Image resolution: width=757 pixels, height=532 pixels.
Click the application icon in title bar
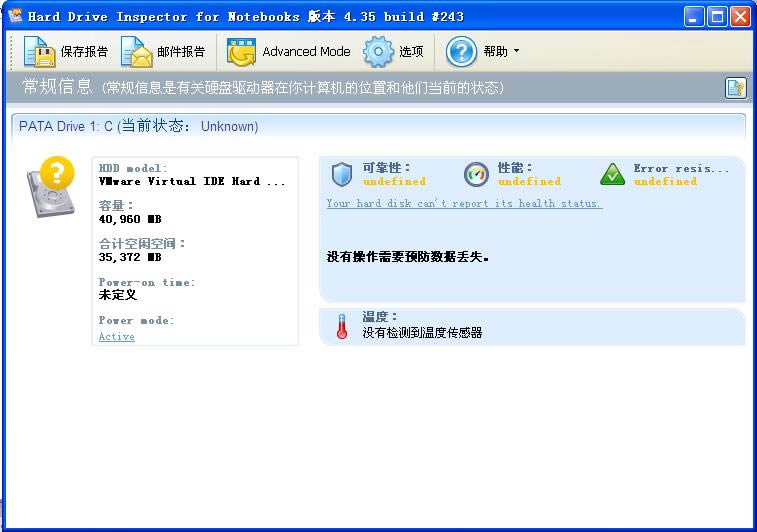(15, 16)
